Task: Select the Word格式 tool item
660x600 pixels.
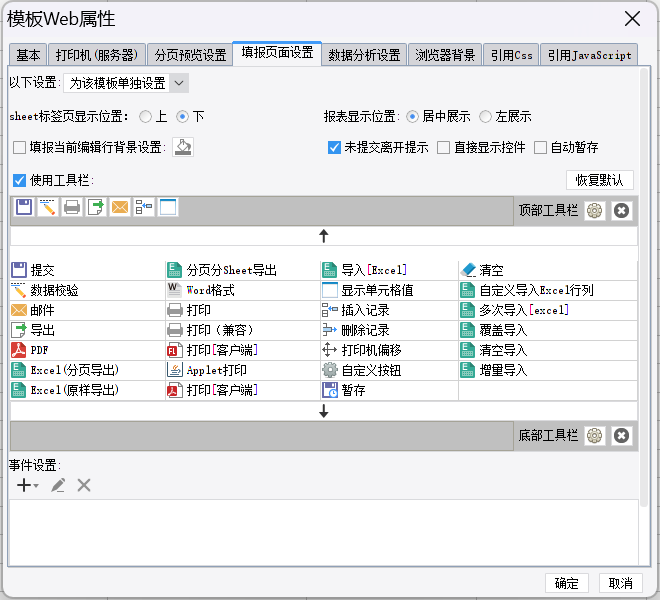Action: coord(243,290)
